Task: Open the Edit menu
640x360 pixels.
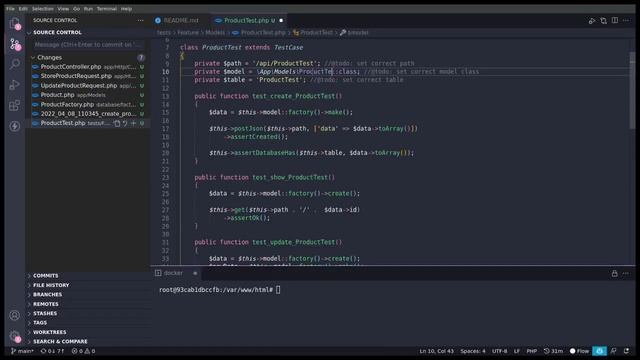Action: 23,9
